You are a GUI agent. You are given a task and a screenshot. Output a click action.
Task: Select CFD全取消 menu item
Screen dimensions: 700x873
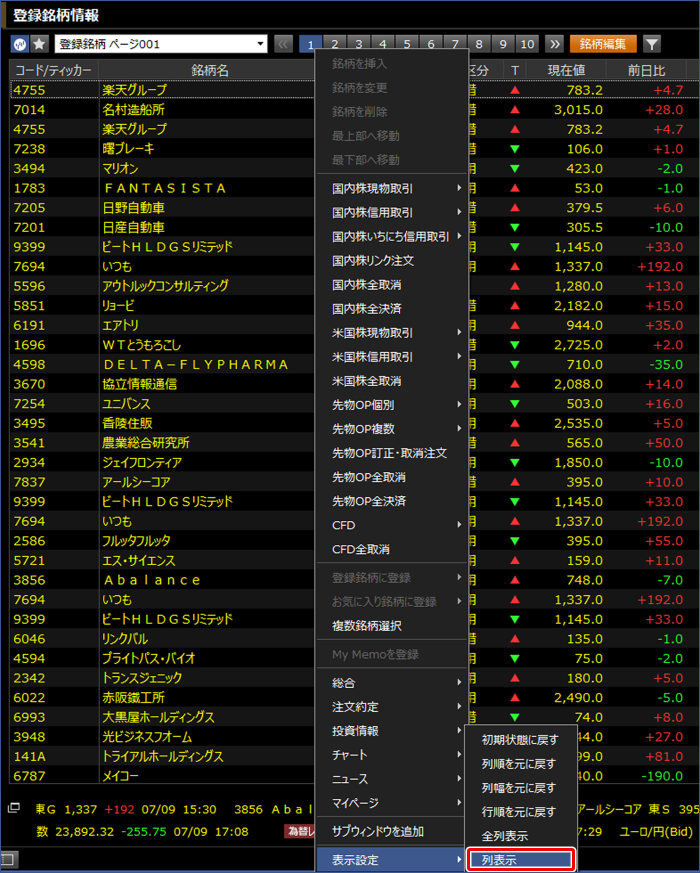392,549
